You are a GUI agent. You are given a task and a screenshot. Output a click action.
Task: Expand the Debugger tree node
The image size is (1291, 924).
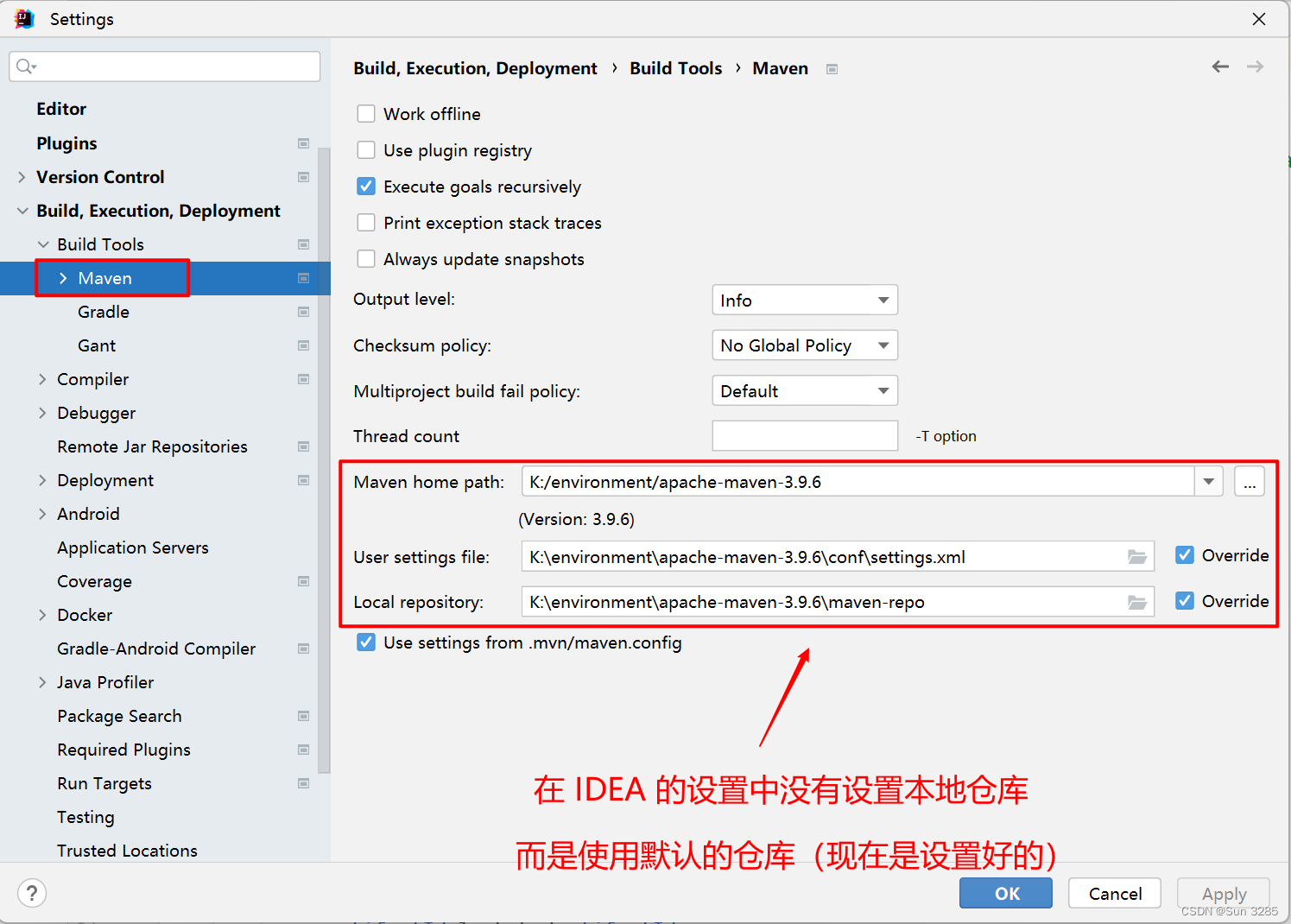pos(42,413)
